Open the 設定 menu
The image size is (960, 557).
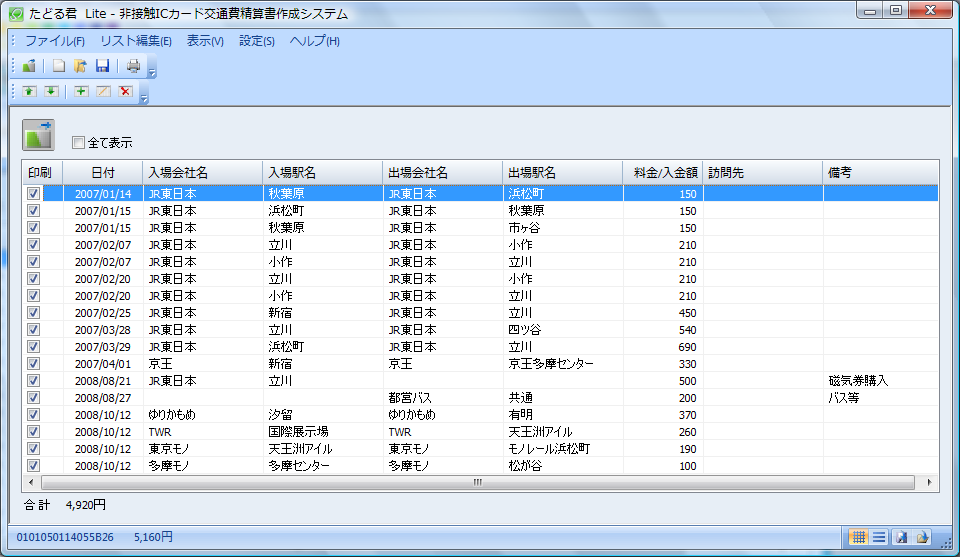(256, 41)
